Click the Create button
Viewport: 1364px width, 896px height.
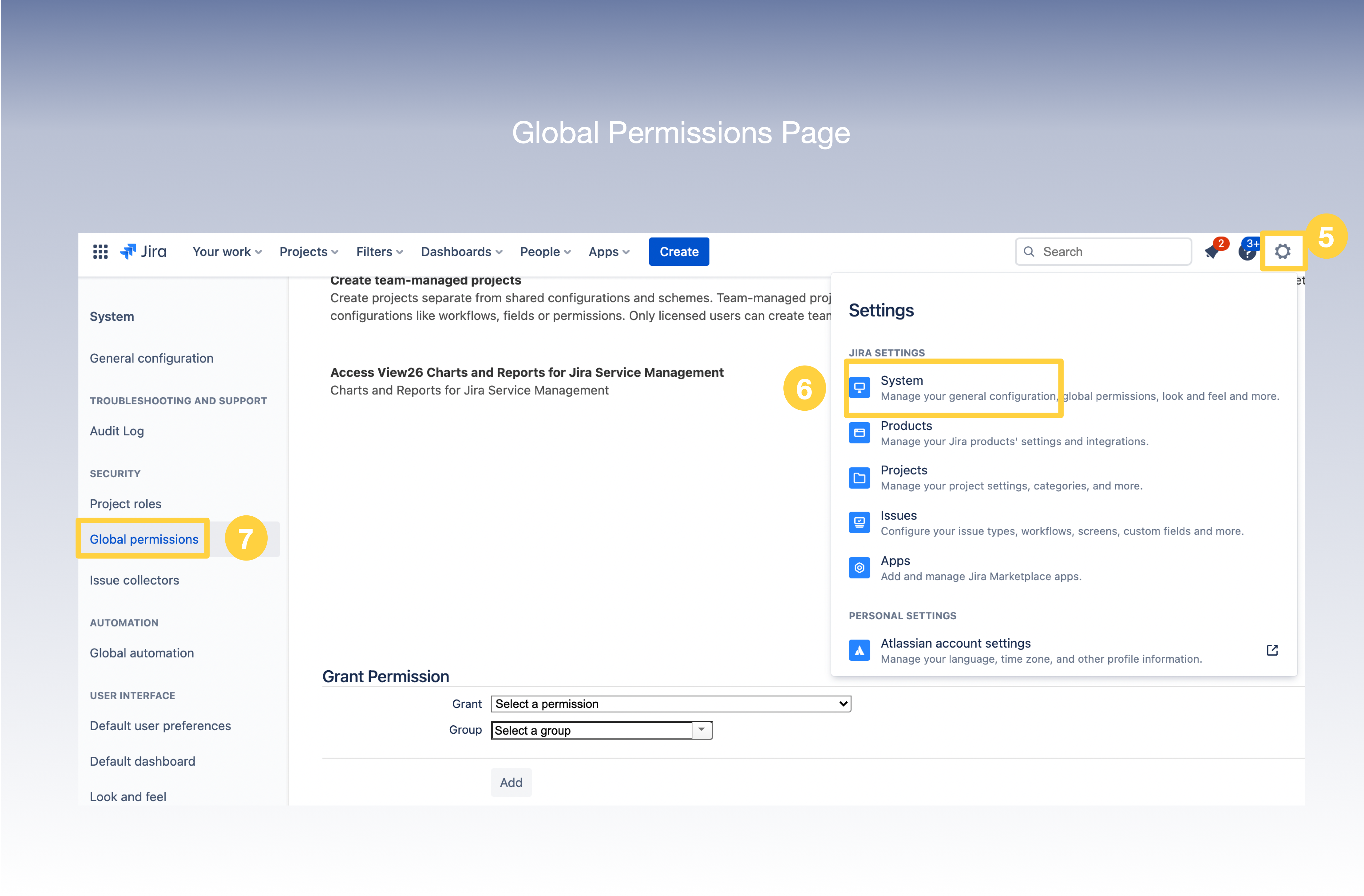click(x=679, y=251)
